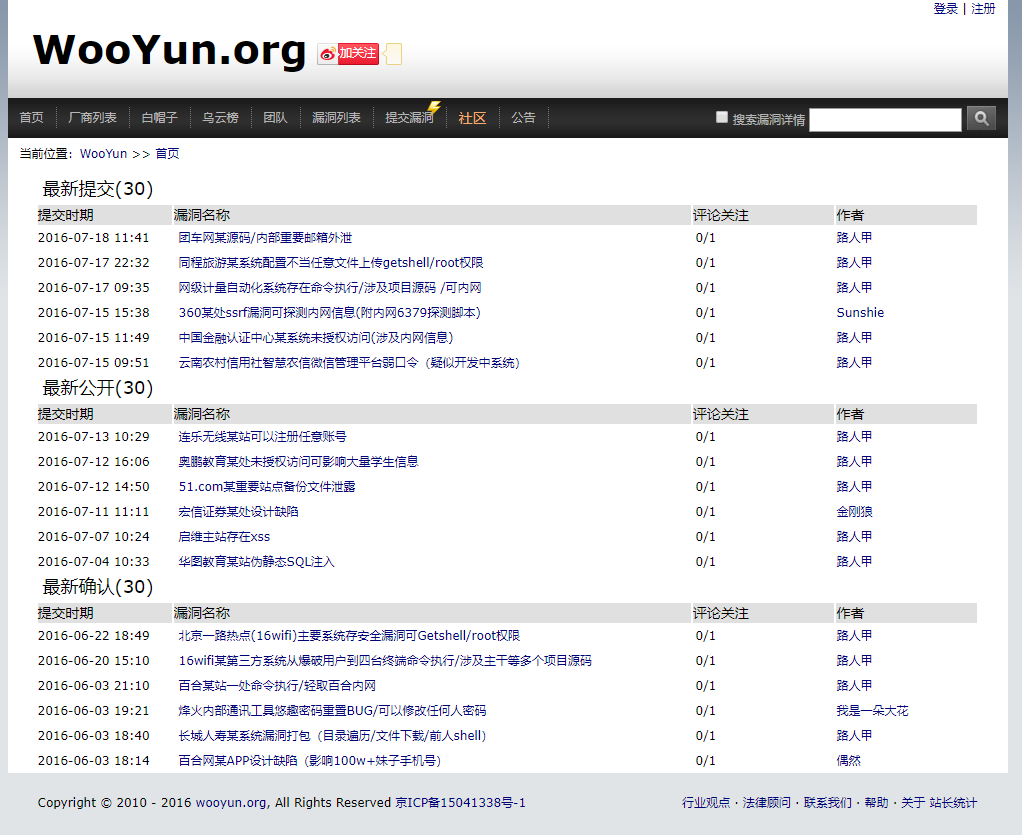This screenshot has height=835, width=1022.
Task: Open 启维主站存在xss entry
Action: (x=224, y=536)
